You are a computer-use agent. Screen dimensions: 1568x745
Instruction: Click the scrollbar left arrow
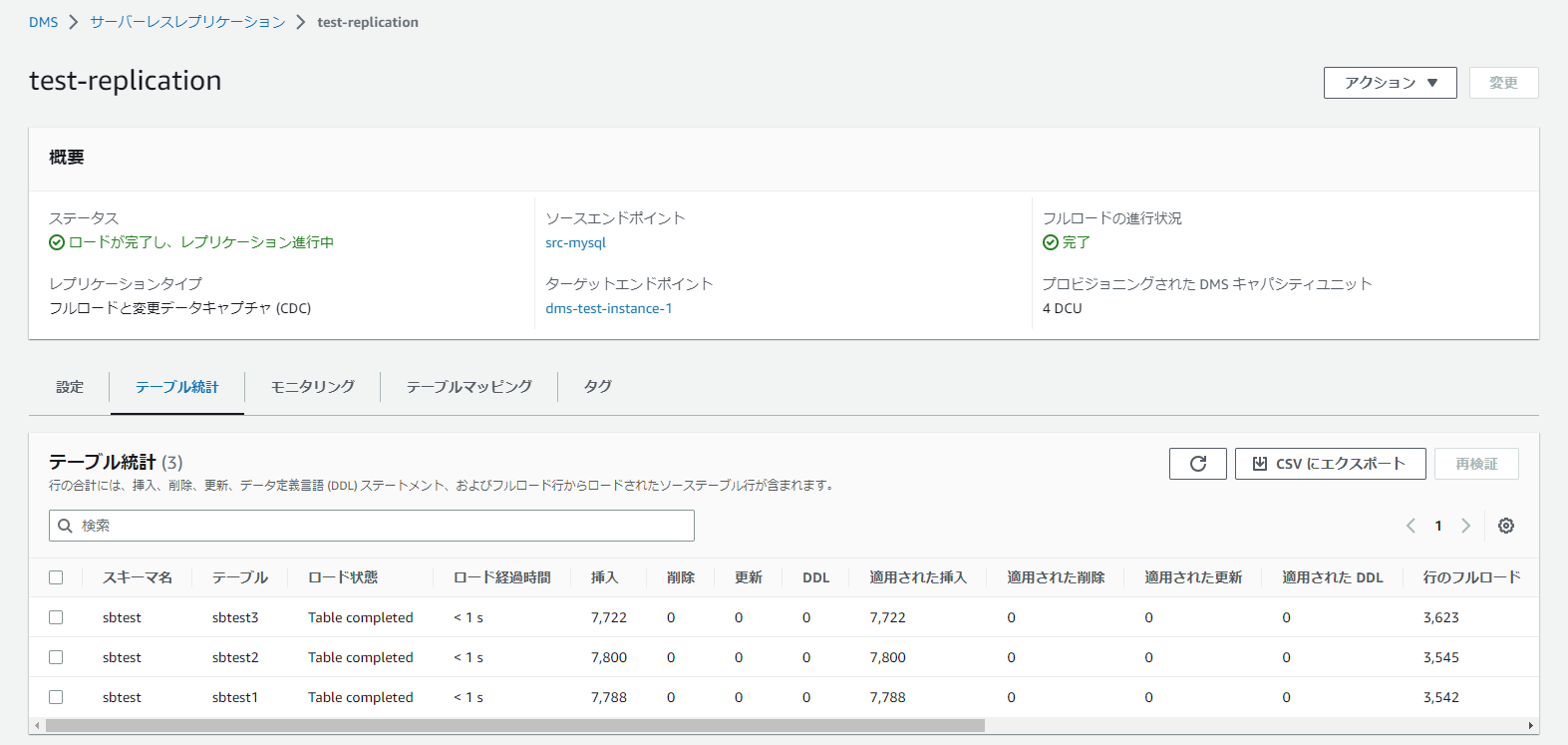point(37,726)
